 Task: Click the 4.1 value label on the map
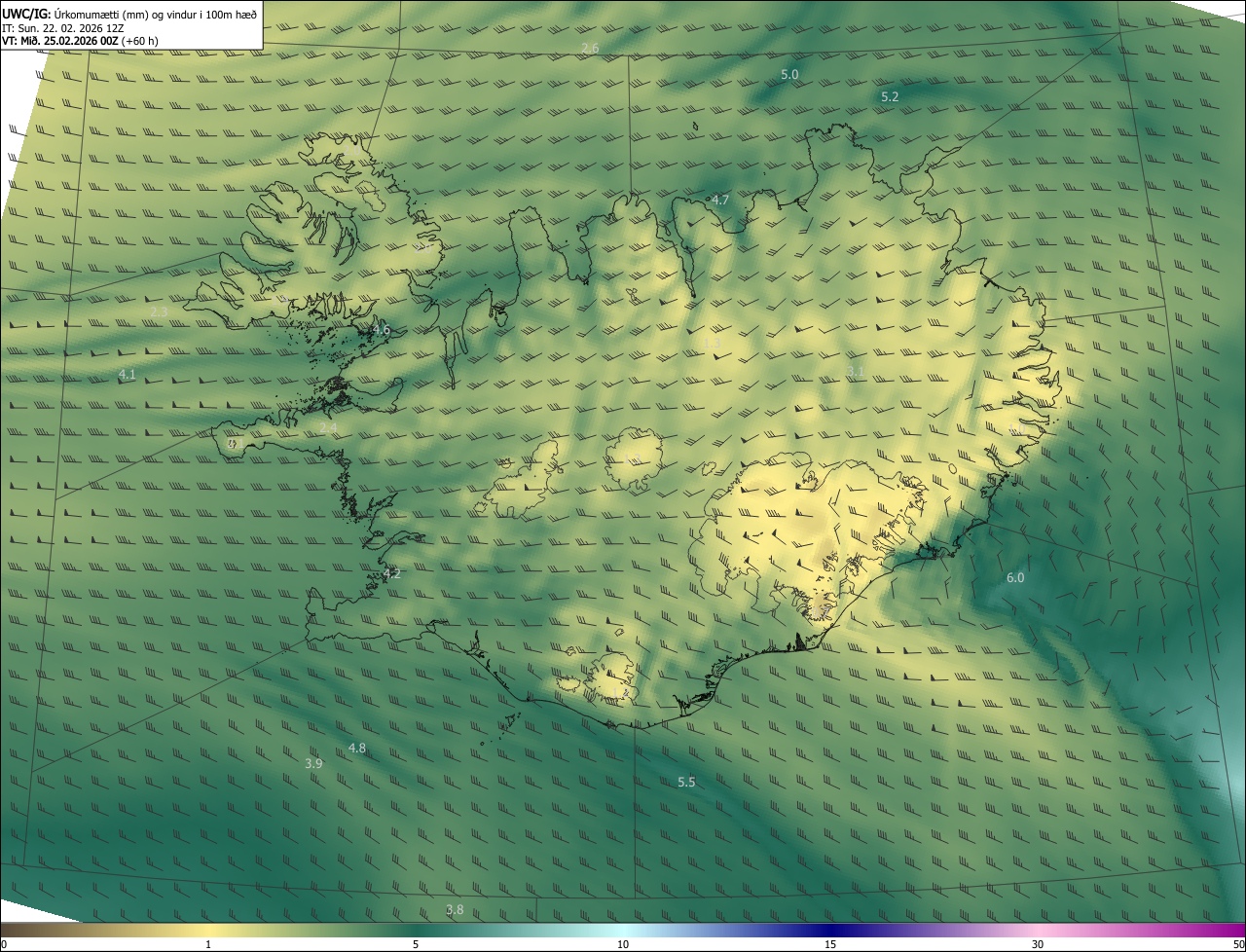click(128, 374)
